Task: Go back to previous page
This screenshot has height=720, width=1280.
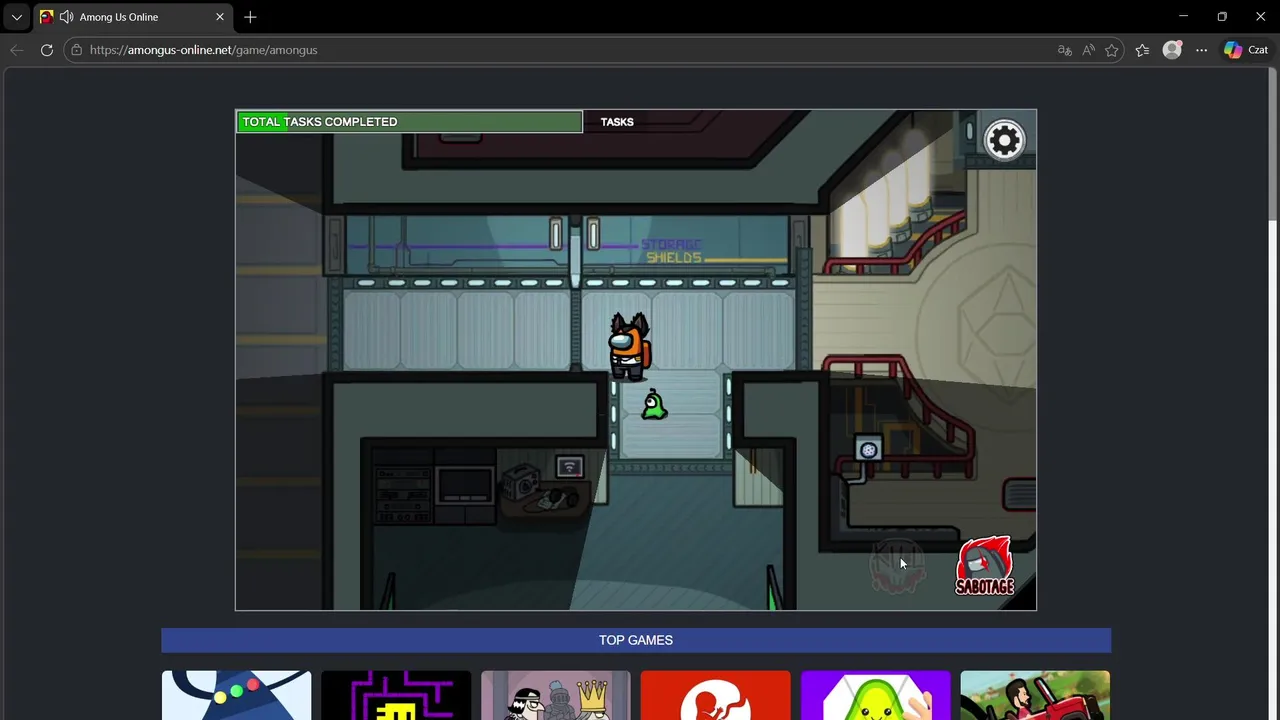Action: coord(17,50)
